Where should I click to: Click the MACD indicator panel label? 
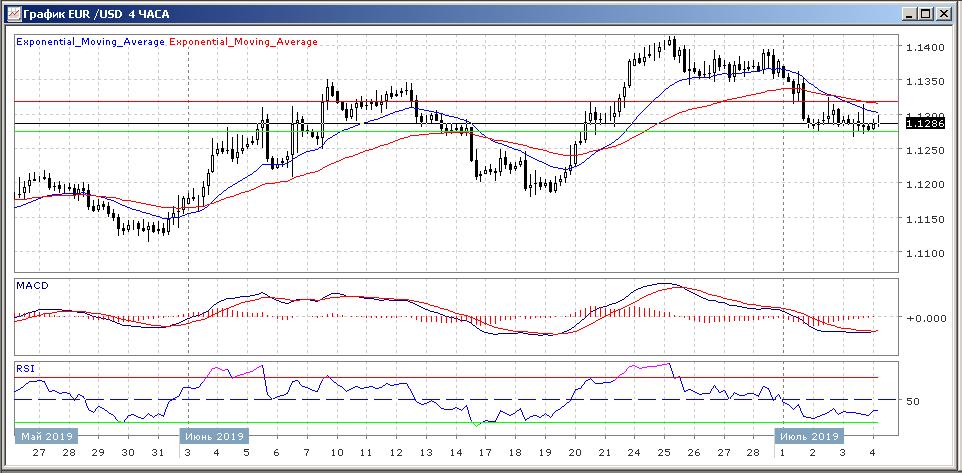coord(32,285)
